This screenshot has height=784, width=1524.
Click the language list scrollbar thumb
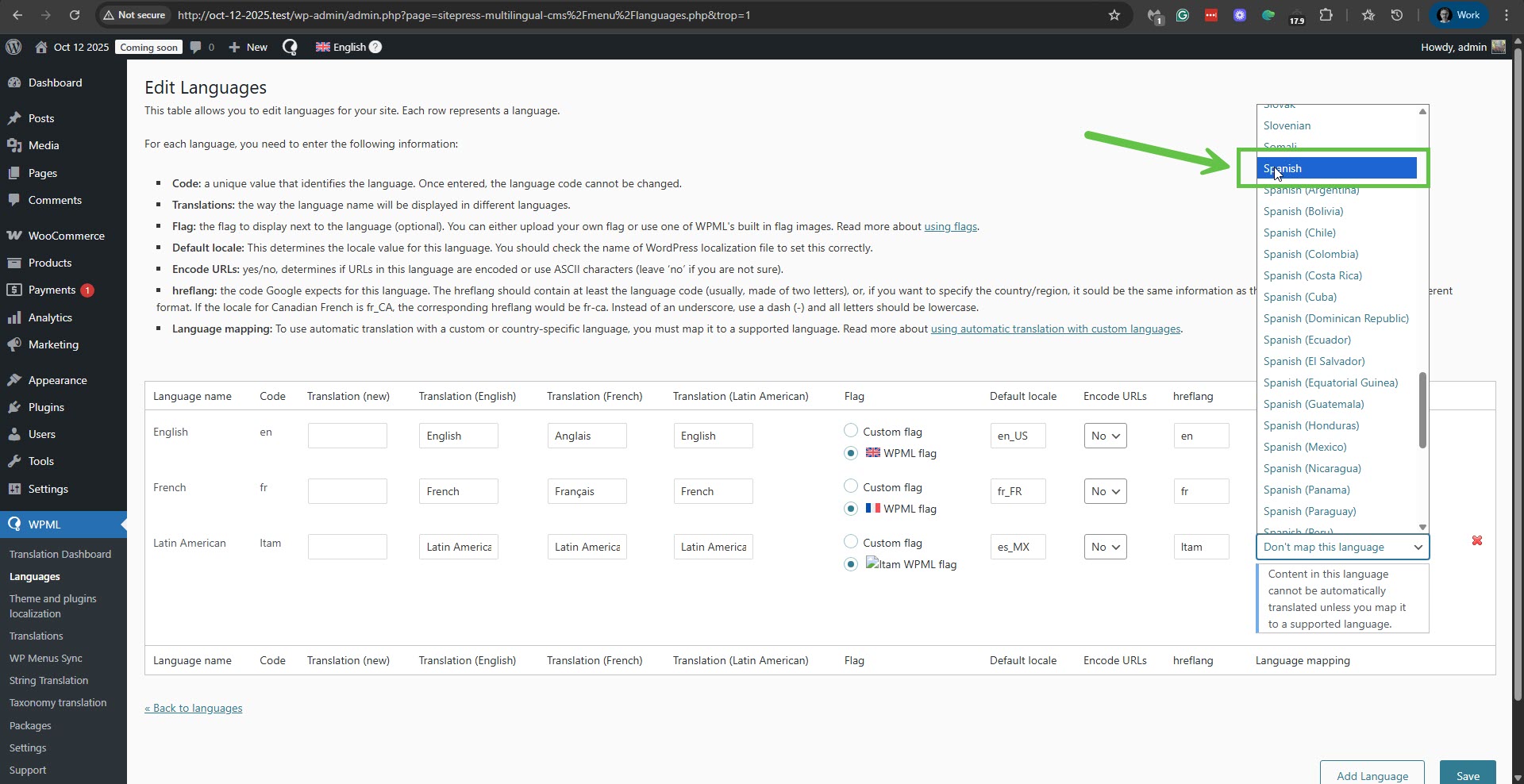tap(1422, 409)
